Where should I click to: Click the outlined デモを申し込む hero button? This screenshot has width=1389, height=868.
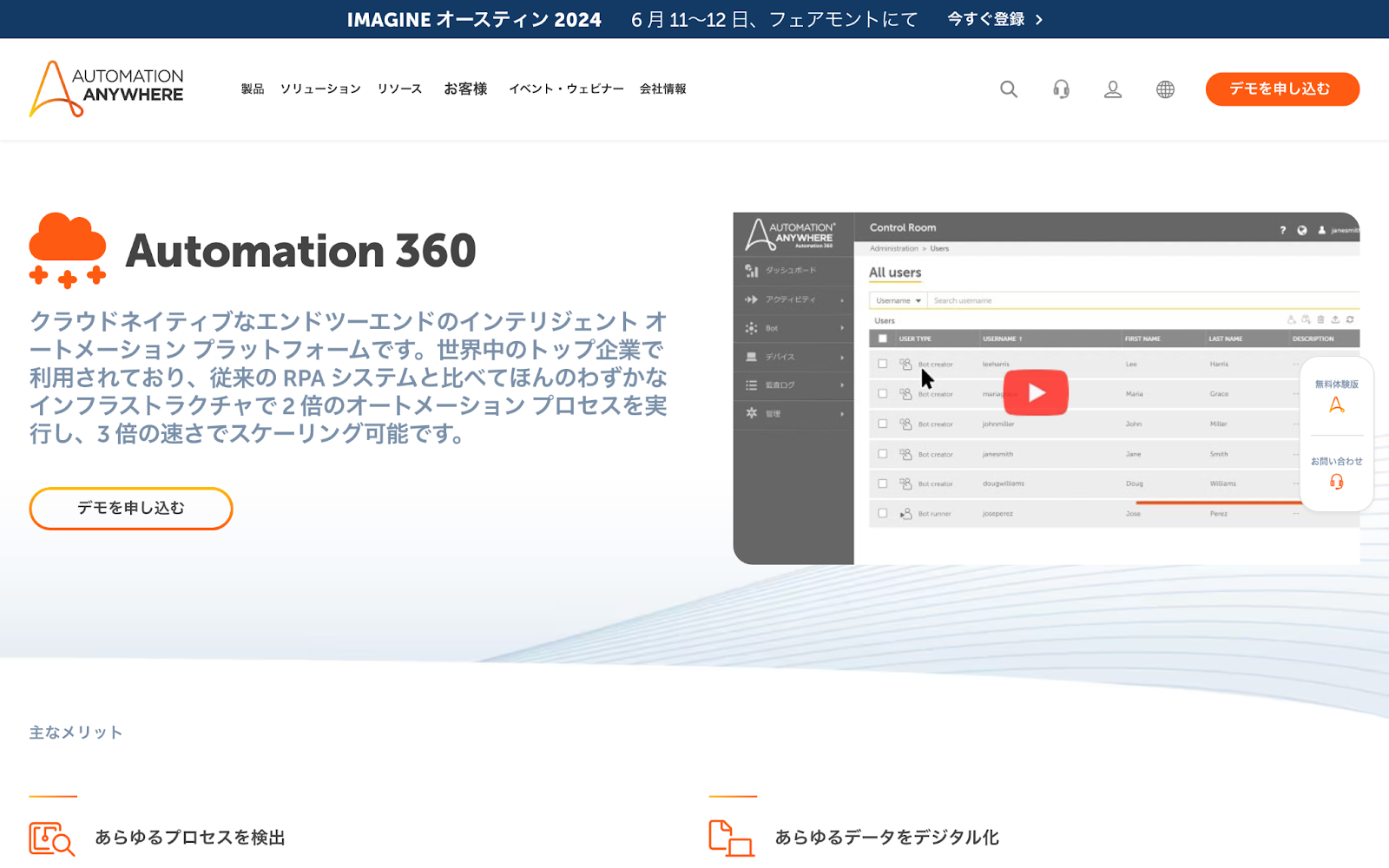coord(131,509)
